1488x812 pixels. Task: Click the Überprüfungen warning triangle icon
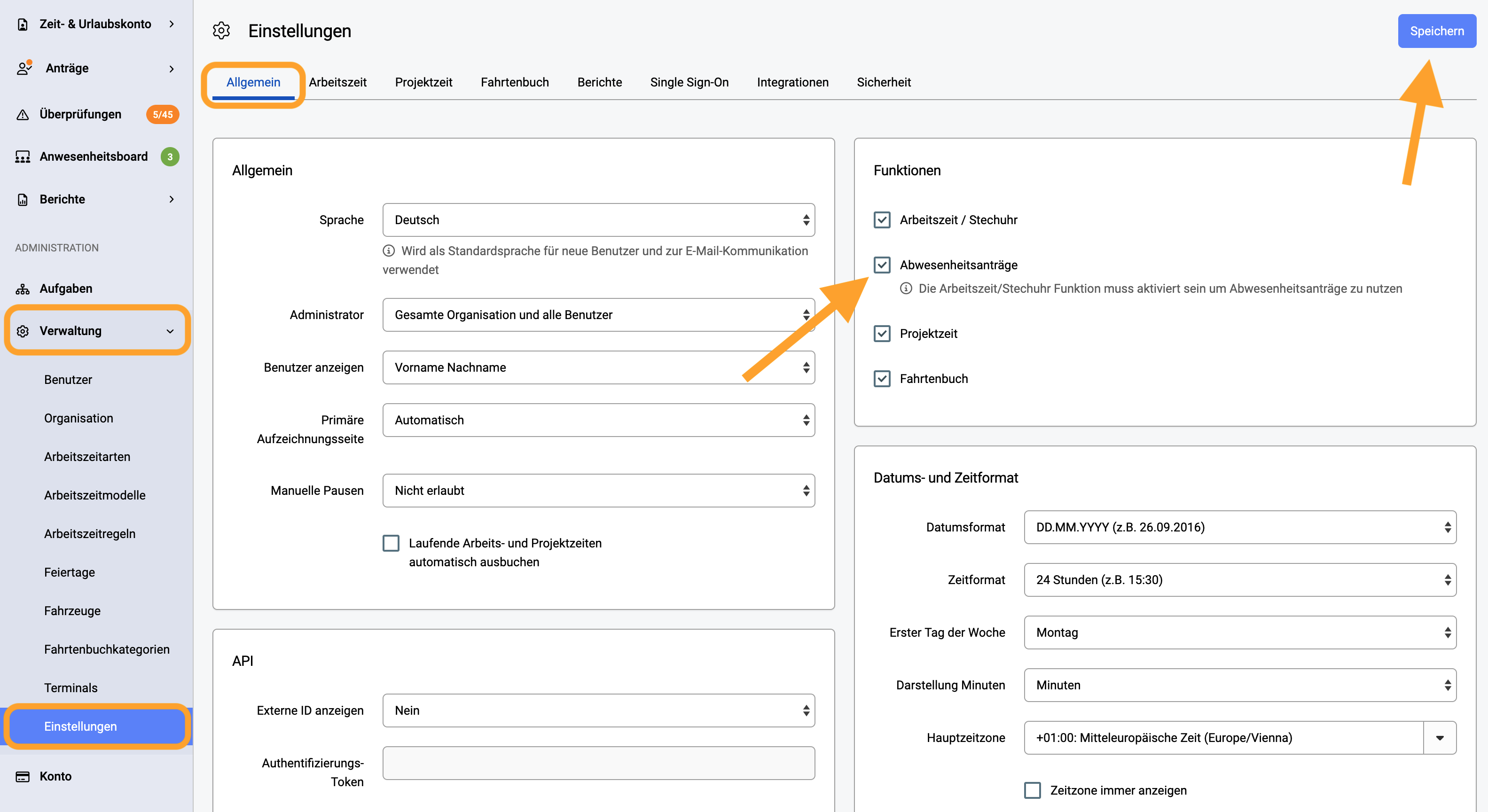click(23, 114)
